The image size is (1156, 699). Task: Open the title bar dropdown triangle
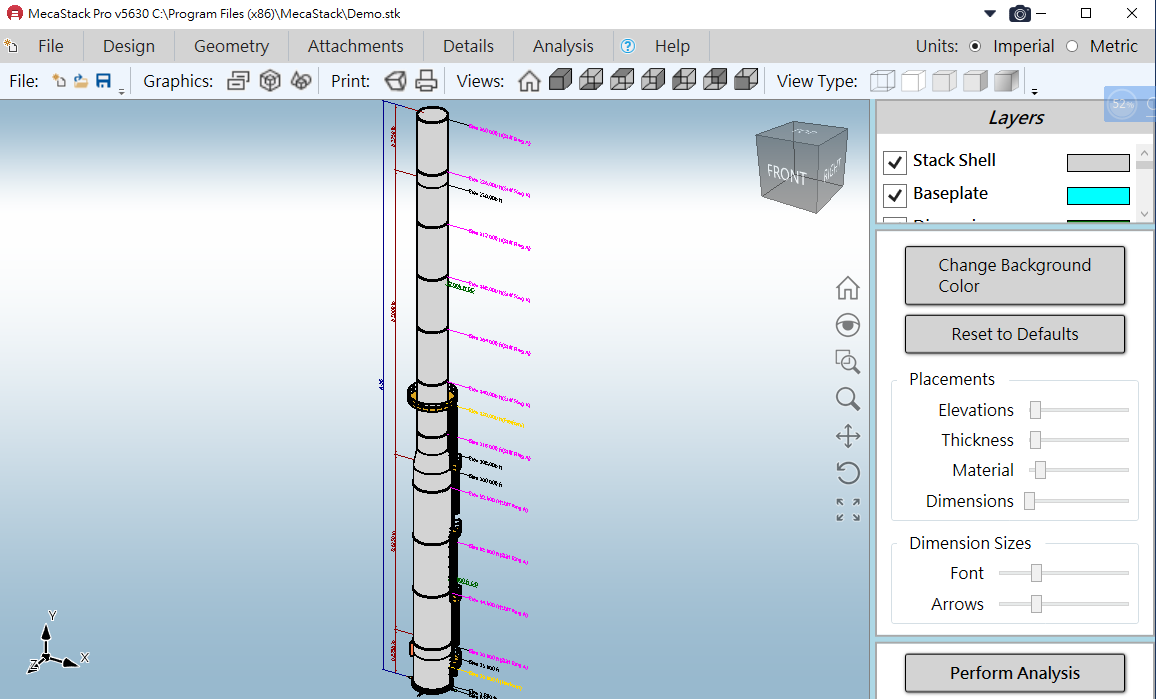[x=990, y=14]
